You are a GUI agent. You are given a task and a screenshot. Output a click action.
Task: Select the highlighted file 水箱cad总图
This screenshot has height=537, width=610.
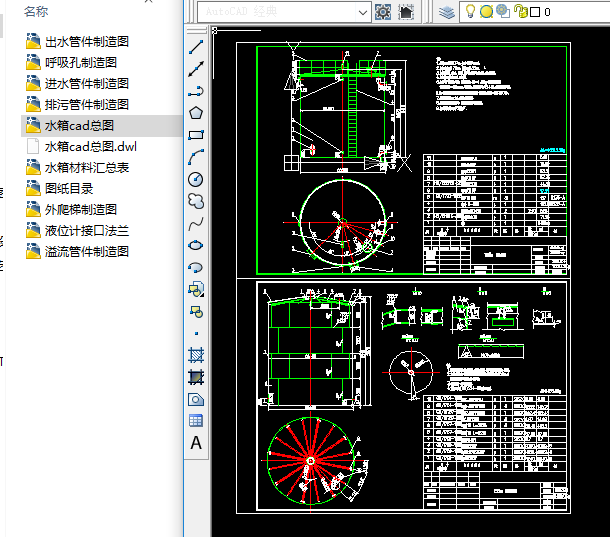pos(102,126)
